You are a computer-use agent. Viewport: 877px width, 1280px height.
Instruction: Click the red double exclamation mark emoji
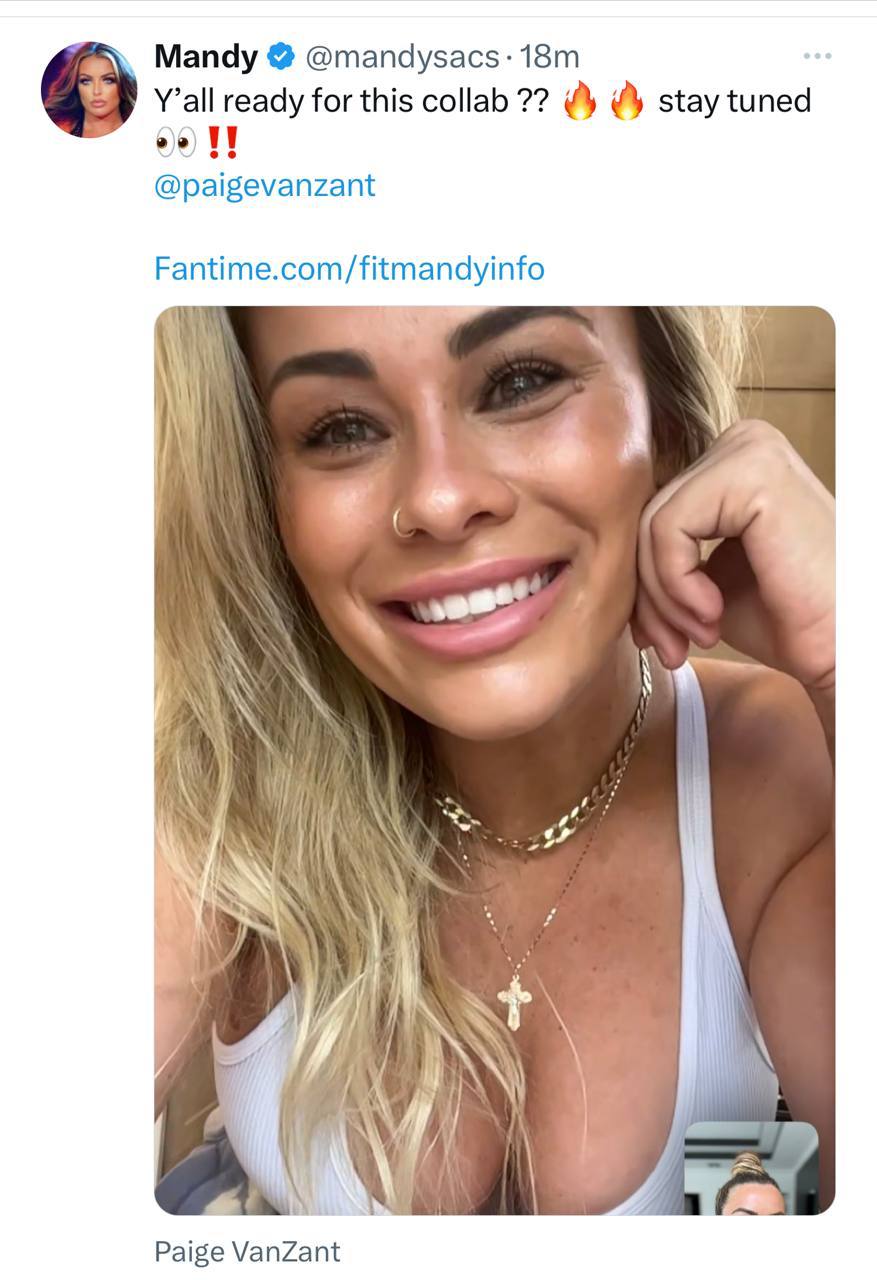pyautogui.click(x=222, y=143)
